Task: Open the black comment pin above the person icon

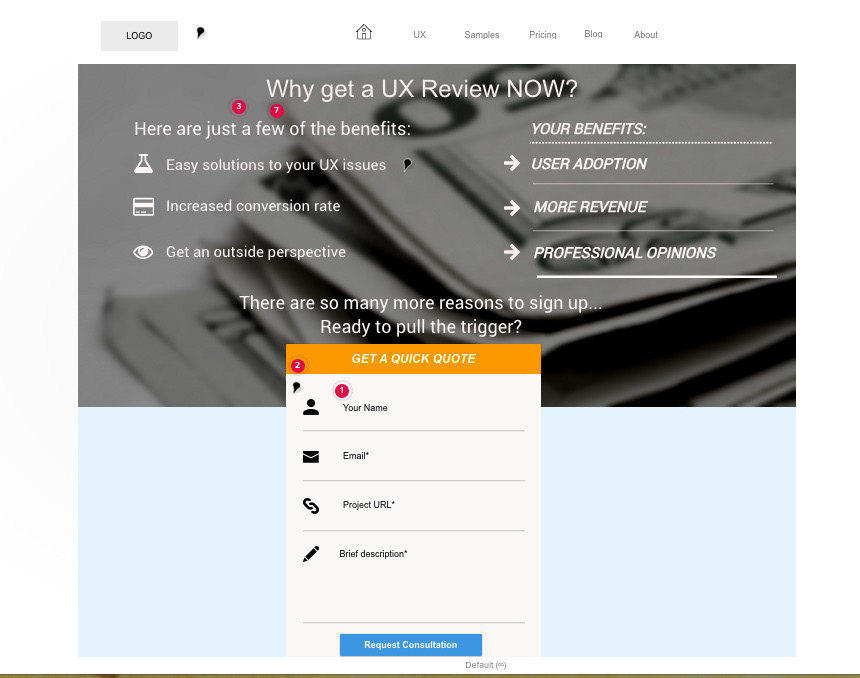Action: point(296,387)
